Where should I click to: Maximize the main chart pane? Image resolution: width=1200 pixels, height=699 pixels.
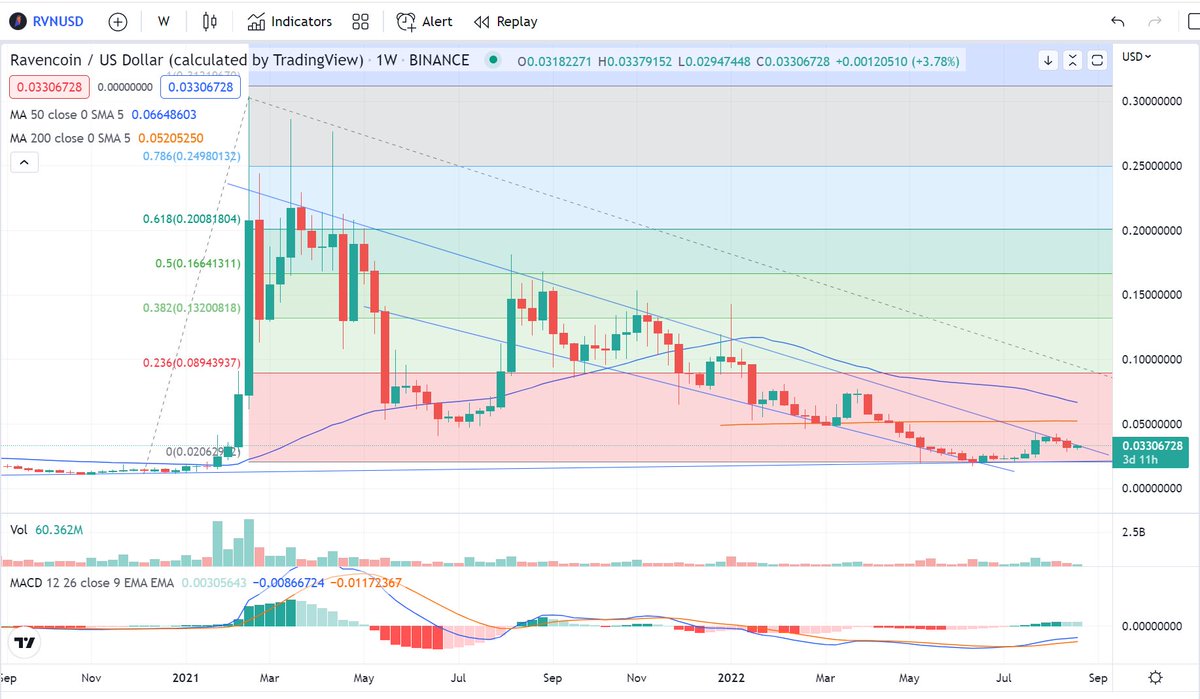point(1096,60)
